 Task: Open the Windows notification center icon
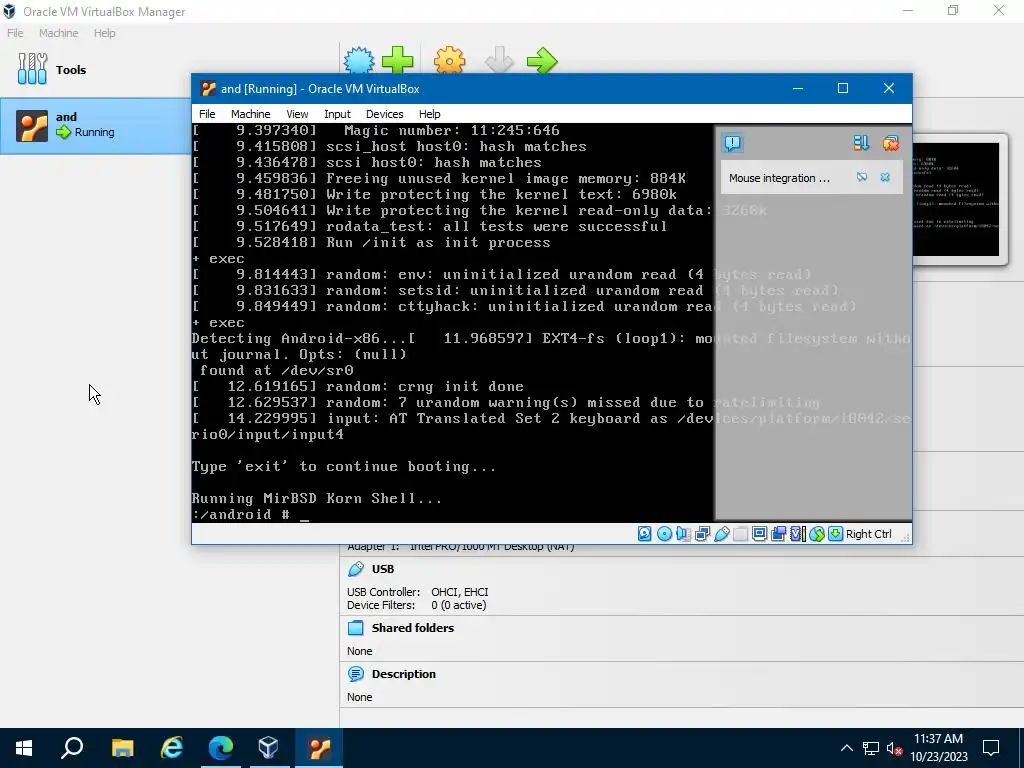(x=991, y=748)
